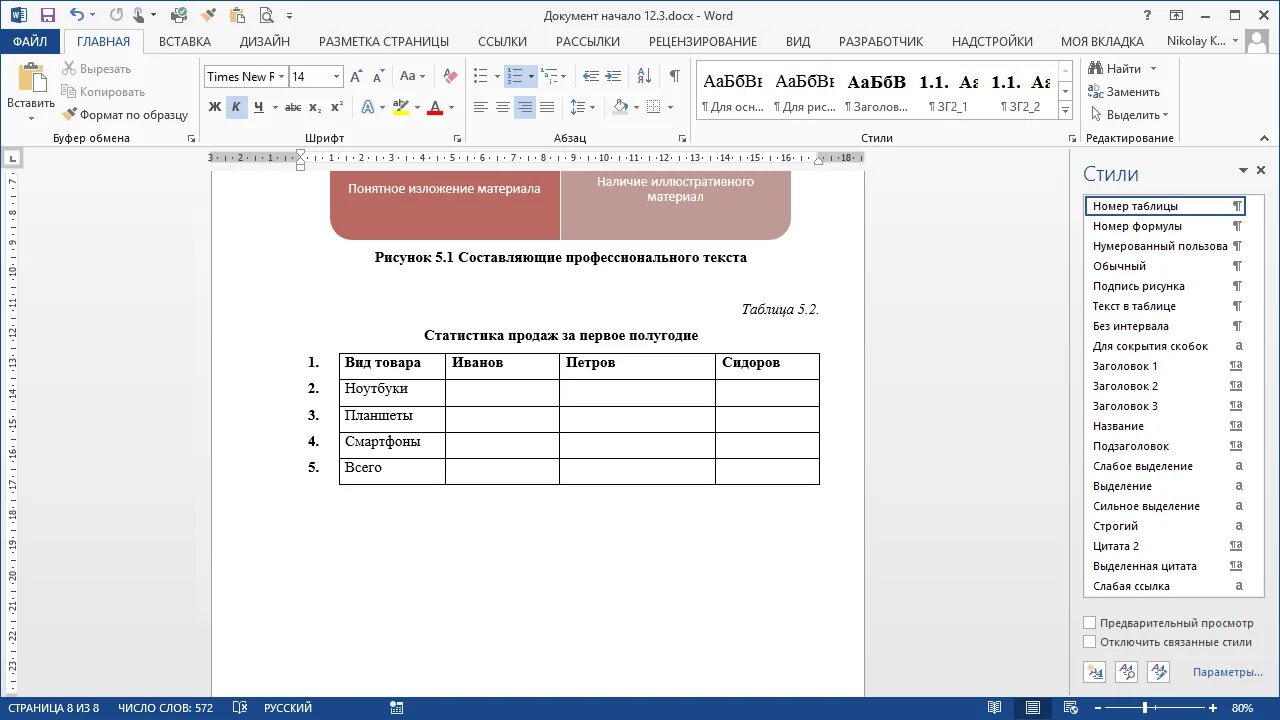Open Manage Styles in Styles pane
This screenshot has width=1280, height=720.
point(1159,672)
